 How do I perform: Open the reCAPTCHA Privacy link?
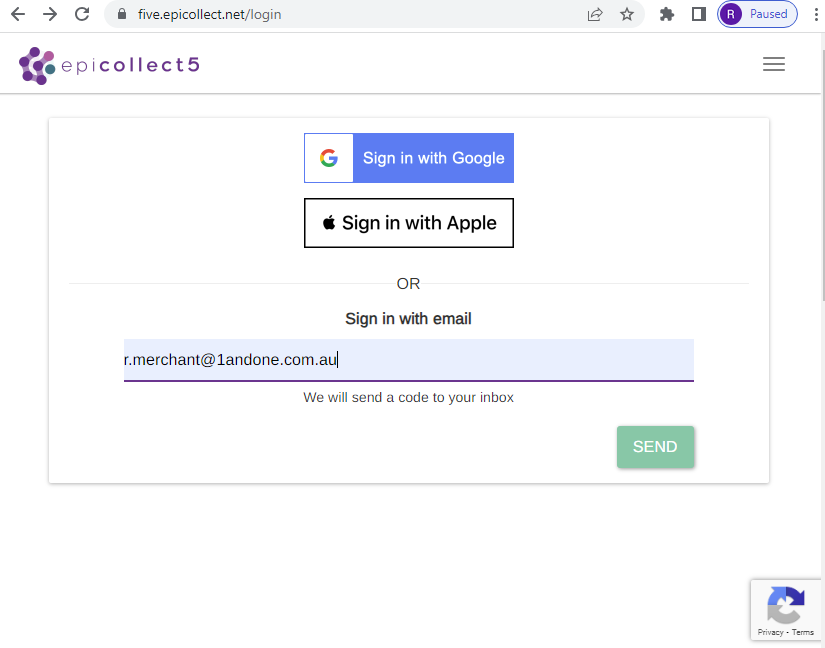(770, 632)
